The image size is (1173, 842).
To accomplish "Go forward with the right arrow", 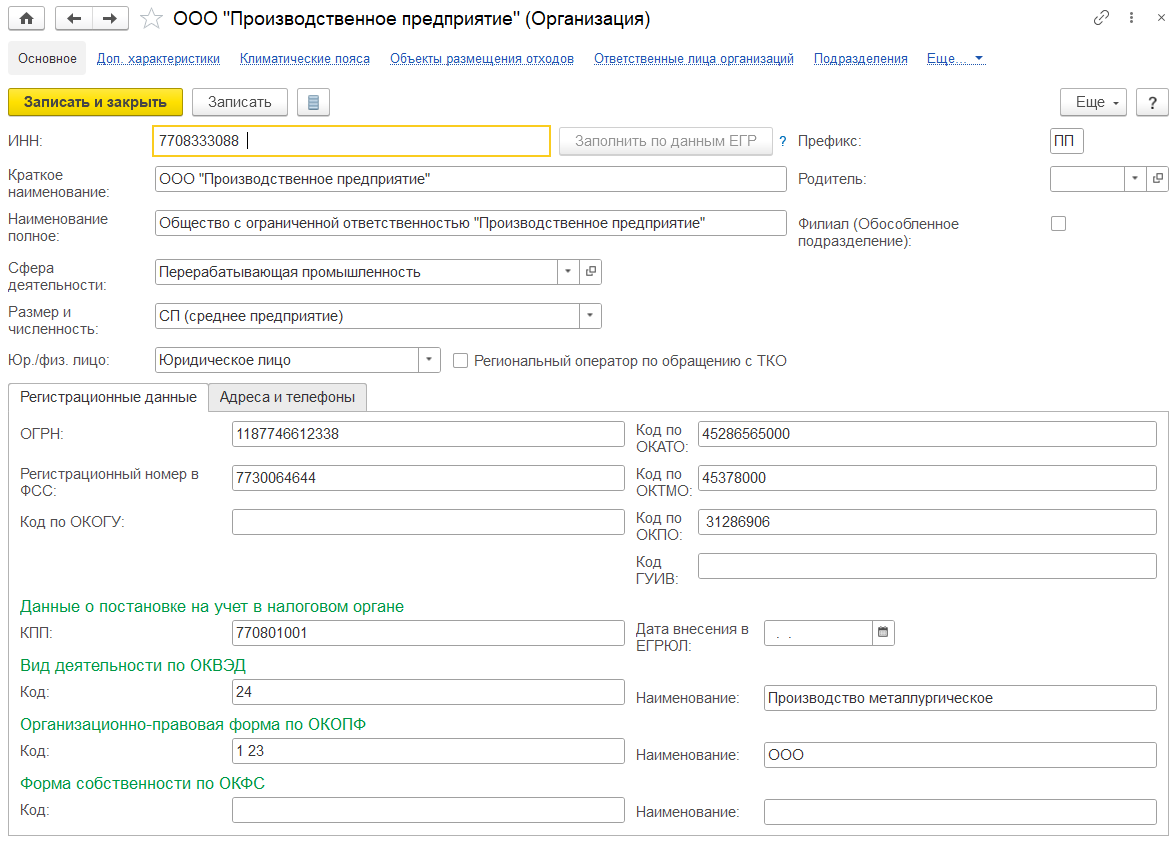I will (110, 18).
